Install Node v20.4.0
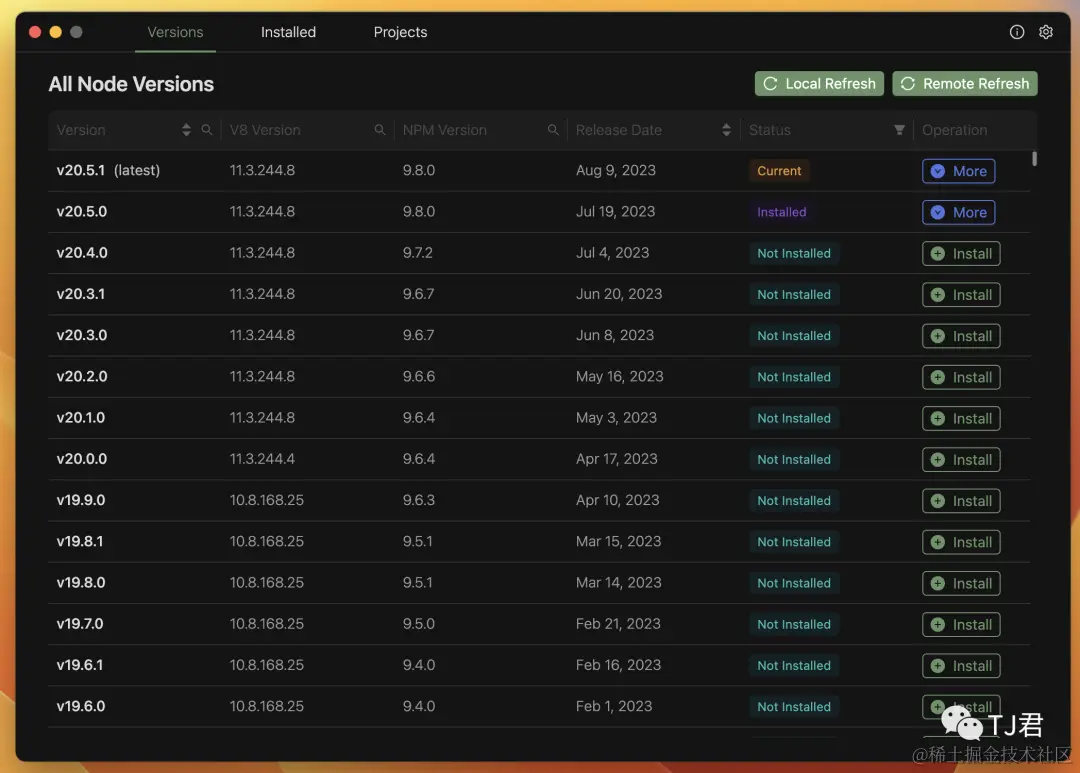The height and width of the screenshot is (773, 1080). 961,254
